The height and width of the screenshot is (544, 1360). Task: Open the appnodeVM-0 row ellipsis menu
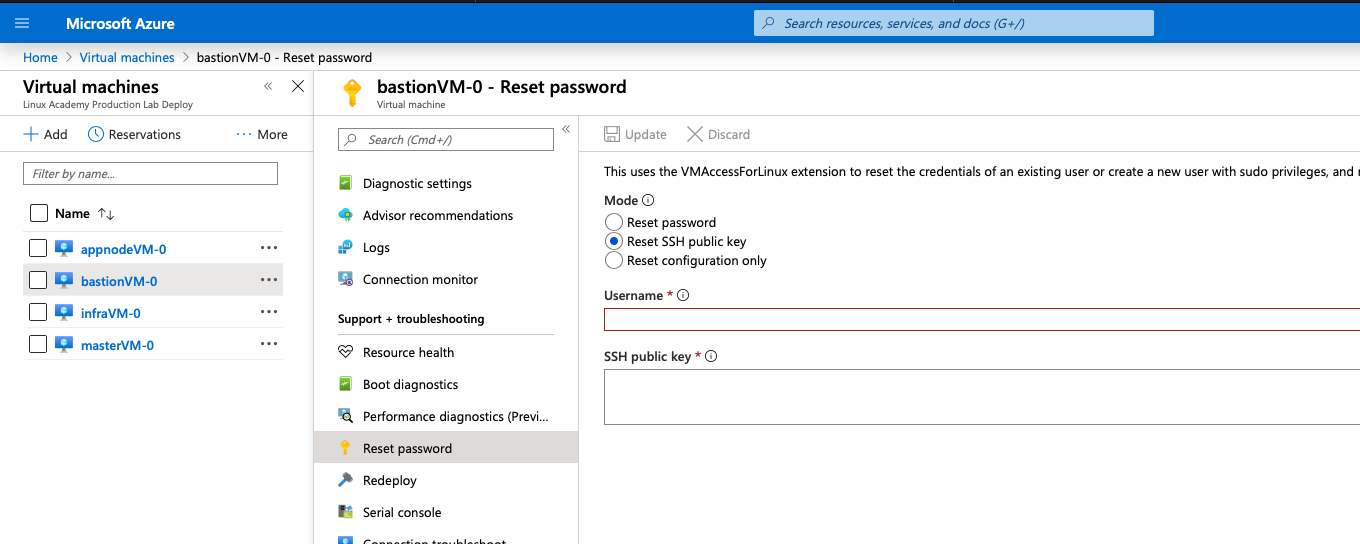[x=269, y=248]
